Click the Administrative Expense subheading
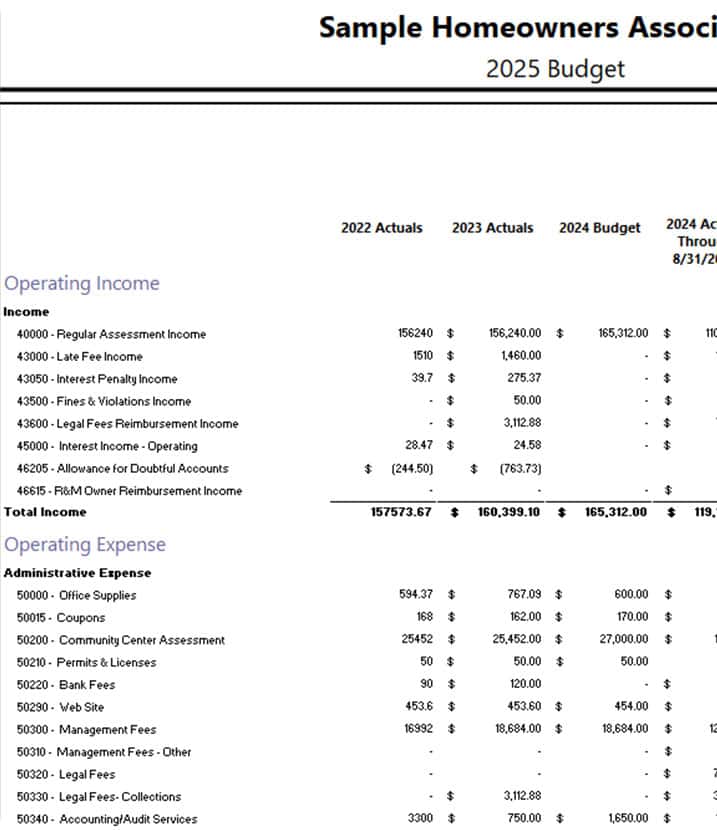Screen dimensions: 717x830 [77, 573]
